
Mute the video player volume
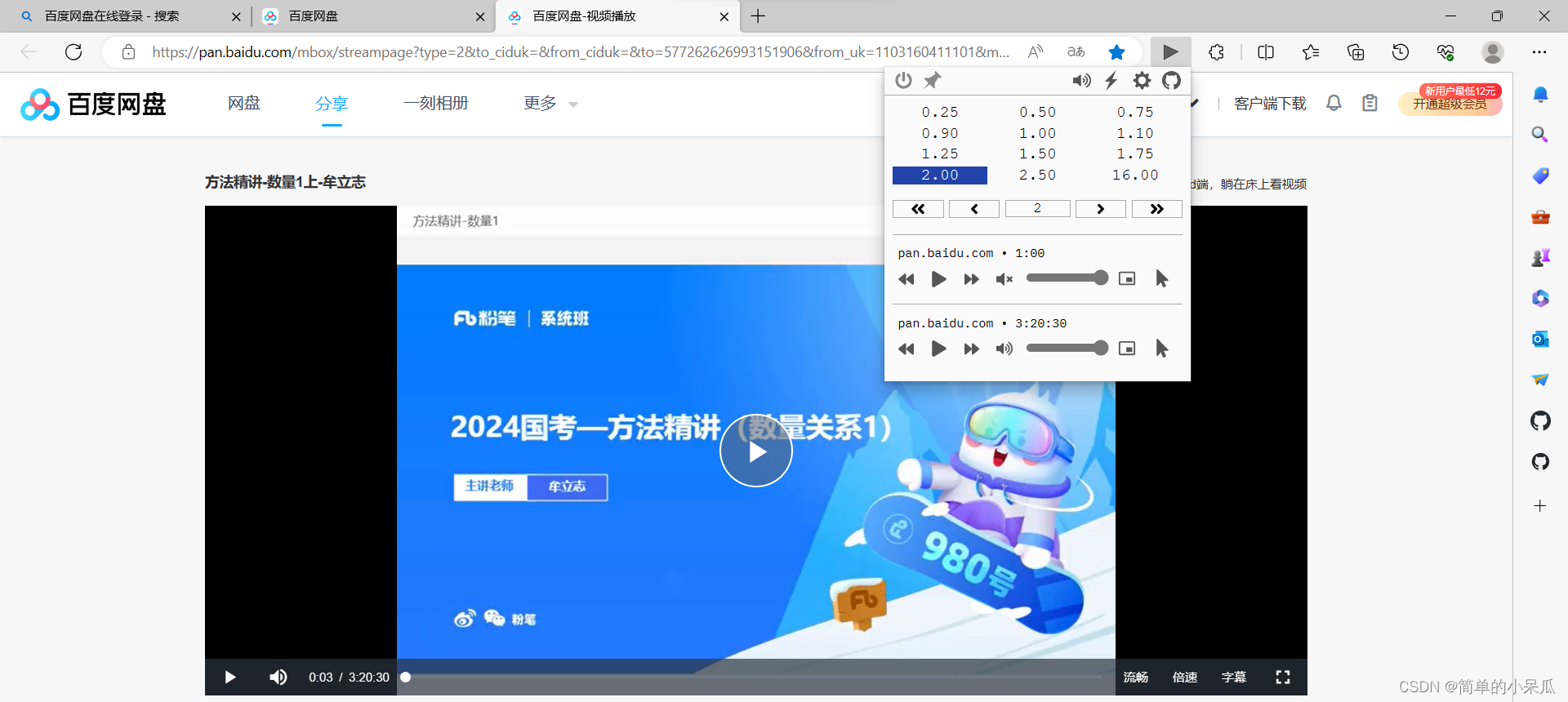point(278,677)
